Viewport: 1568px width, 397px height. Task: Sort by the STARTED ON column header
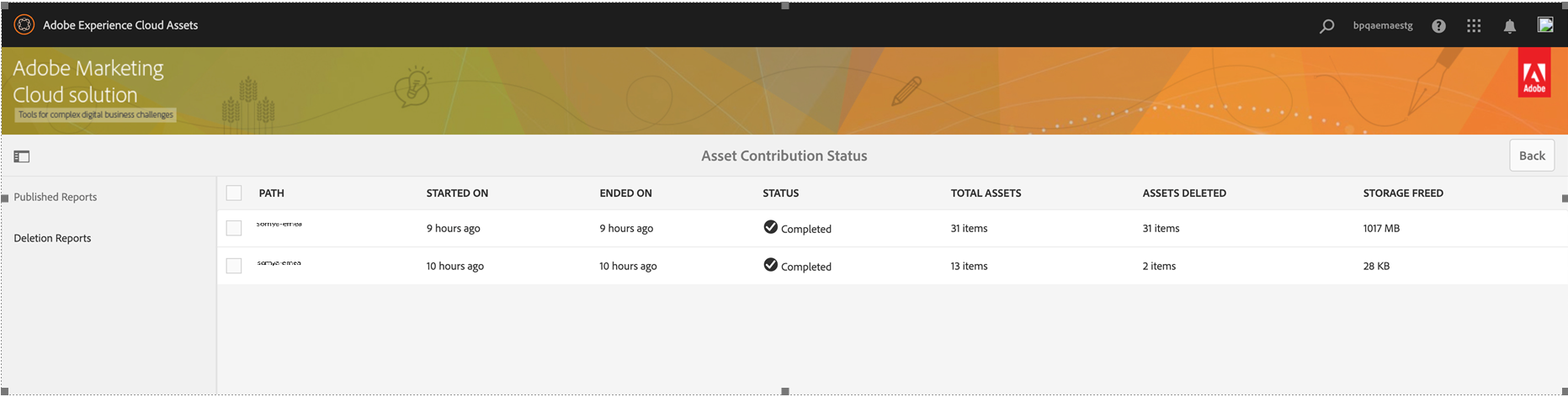(x=457, y=193)
